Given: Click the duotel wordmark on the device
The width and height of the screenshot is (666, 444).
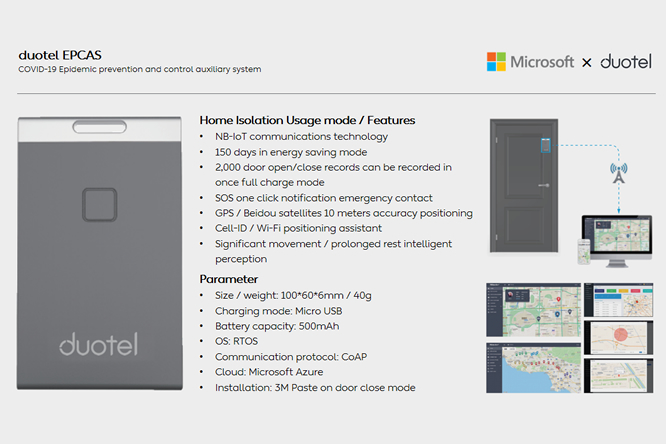Looking at the screenshot, I should (99, 344).
